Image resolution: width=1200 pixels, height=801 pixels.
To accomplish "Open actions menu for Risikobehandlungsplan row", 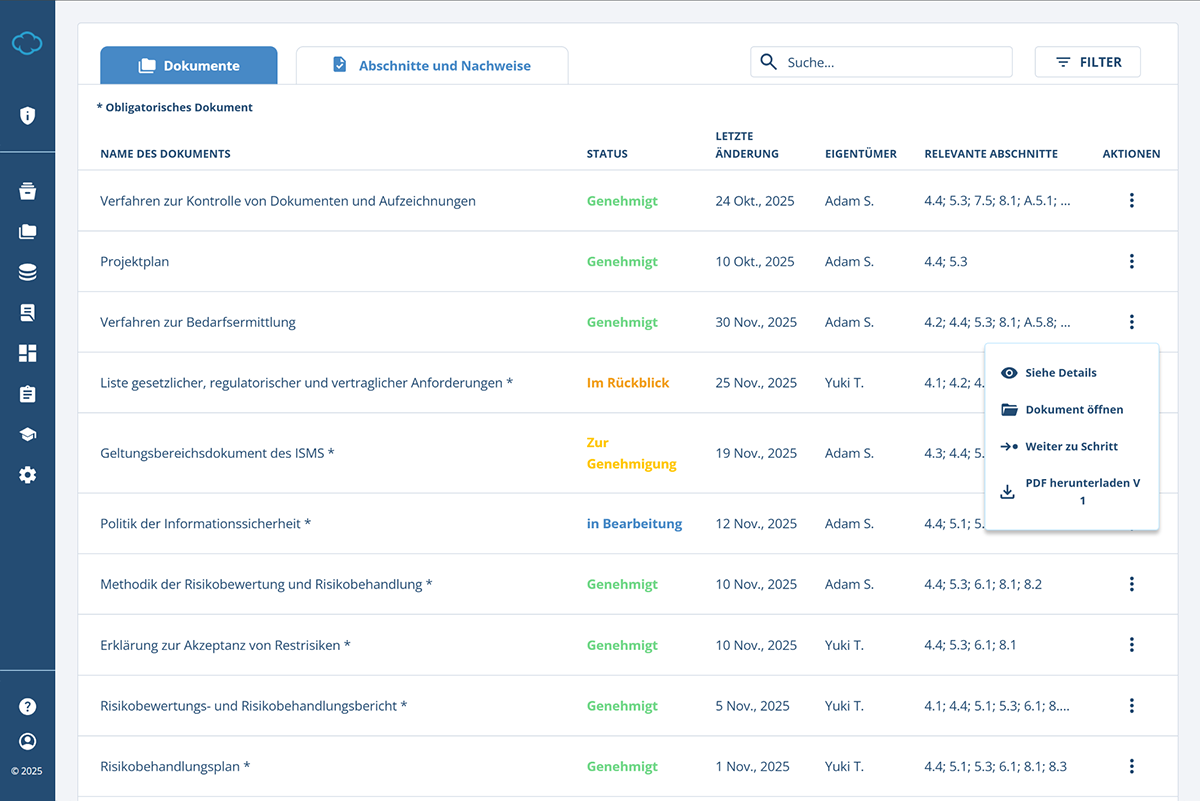I will pyautogui.click(x=1131, y=766).
